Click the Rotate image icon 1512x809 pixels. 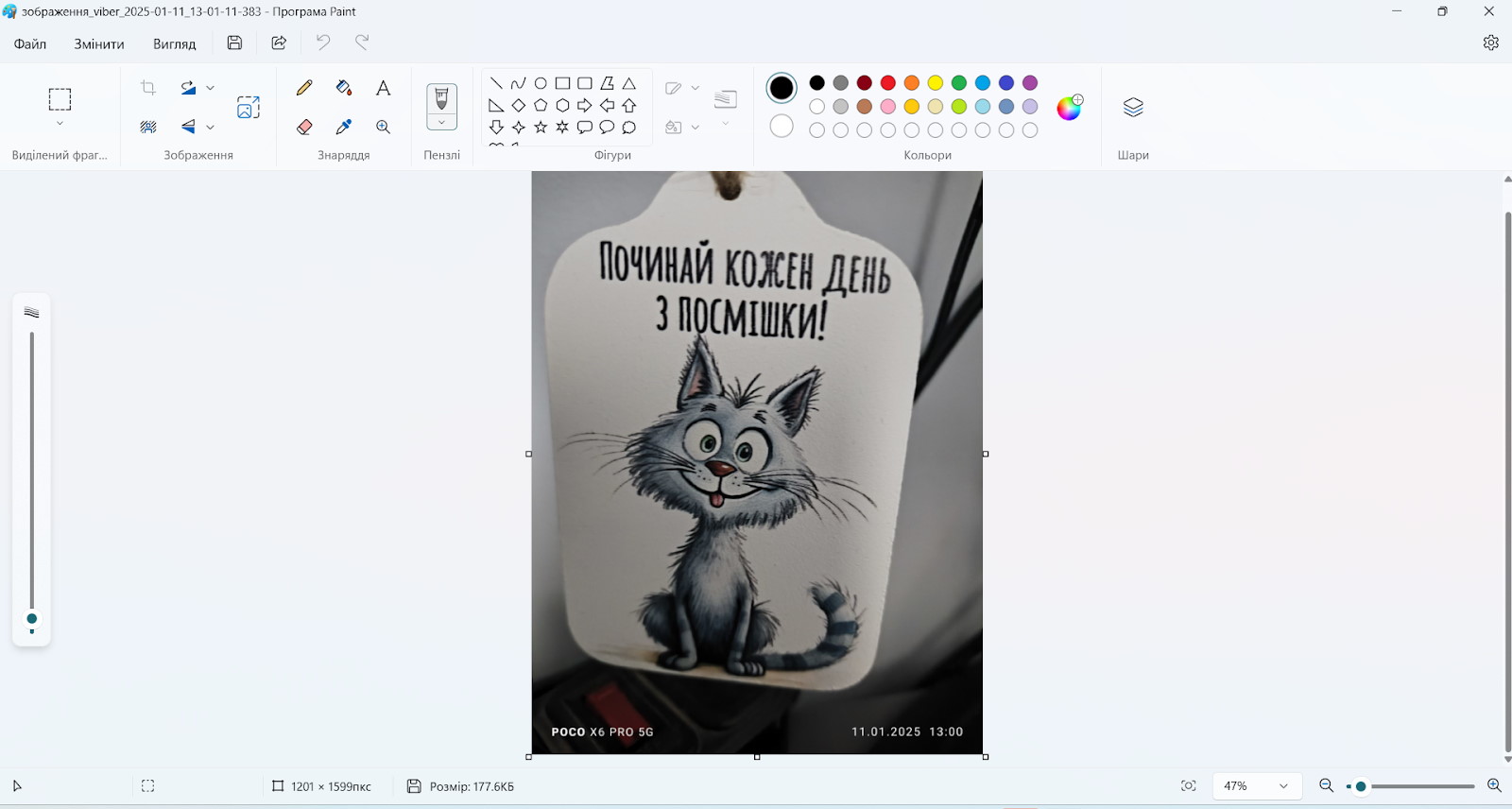click(x=188, y=88)
